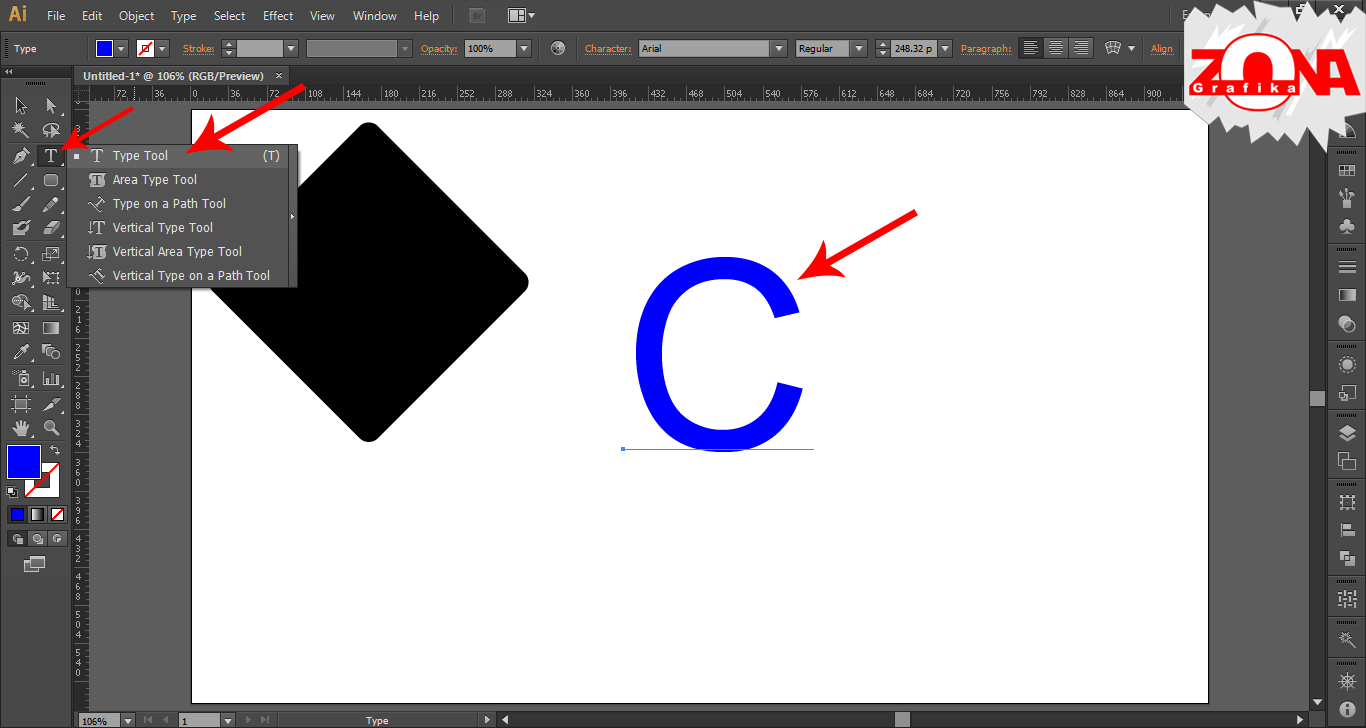Open the Arial font family dropdown

click(779, 48)
